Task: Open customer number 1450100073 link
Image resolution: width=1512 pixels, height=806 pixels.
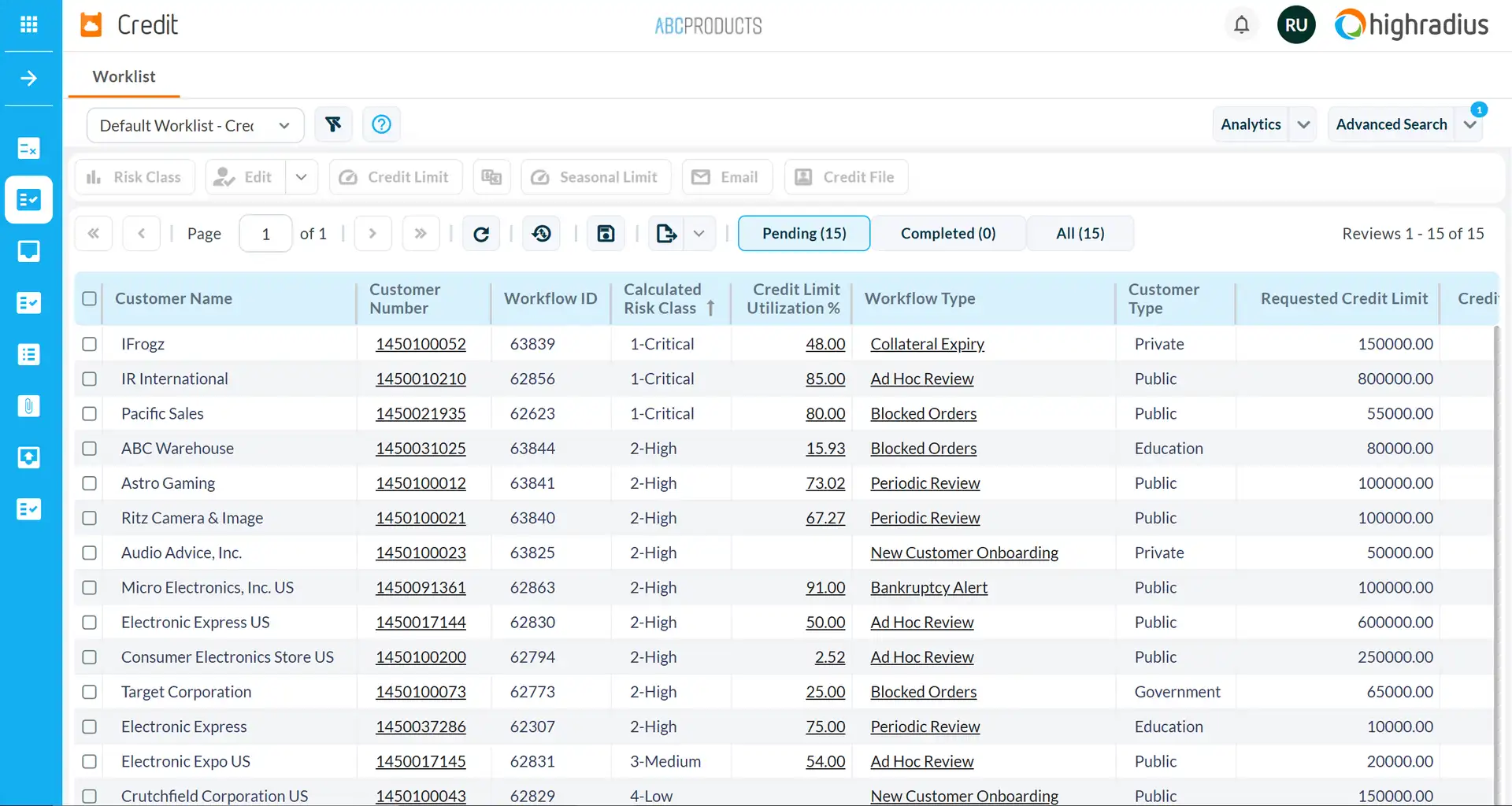Action: [421, 692]
